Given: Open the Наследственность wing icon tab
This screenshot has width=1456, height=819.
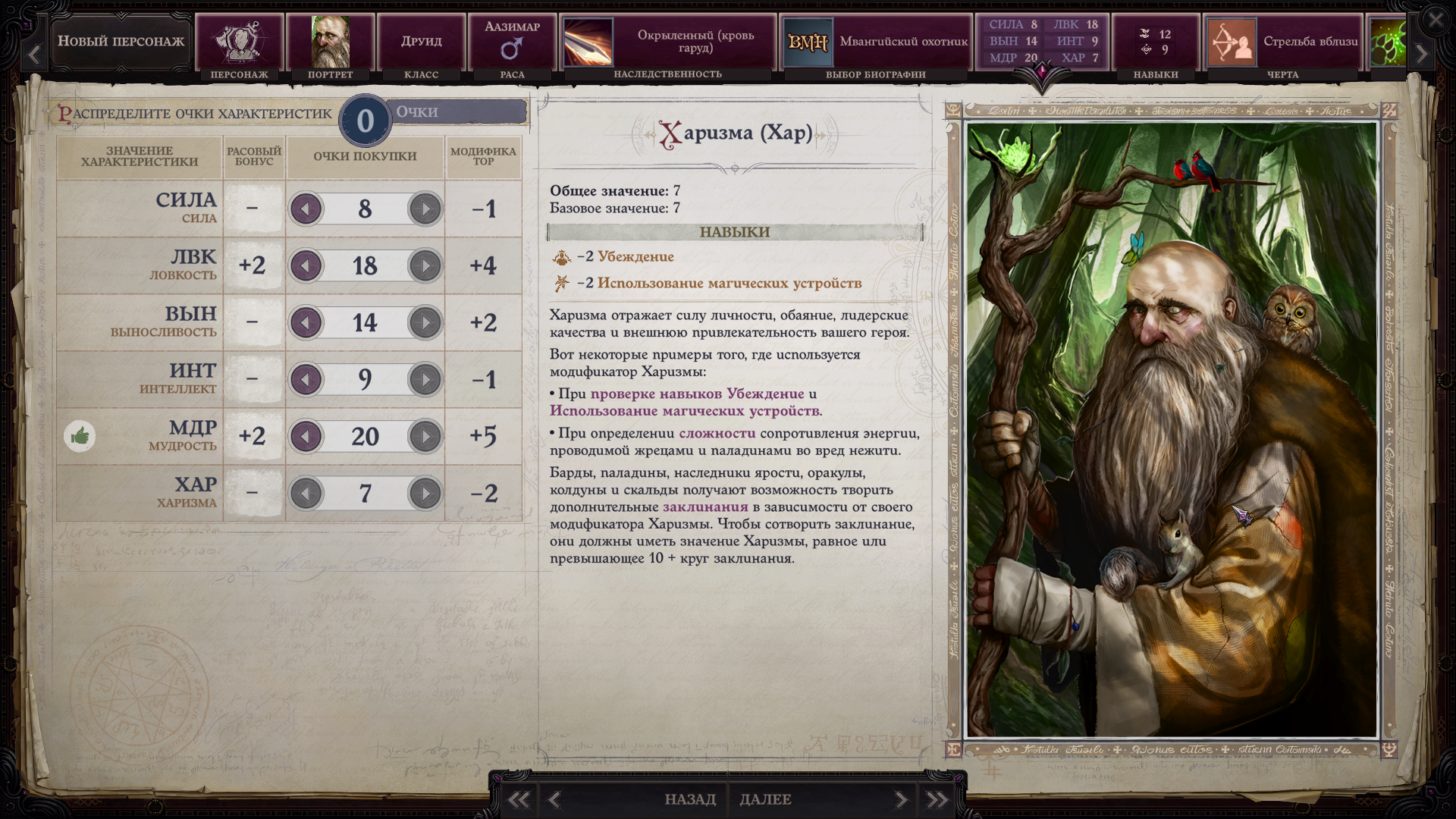Looking at the screenshot, I should (x=588, y=42).
